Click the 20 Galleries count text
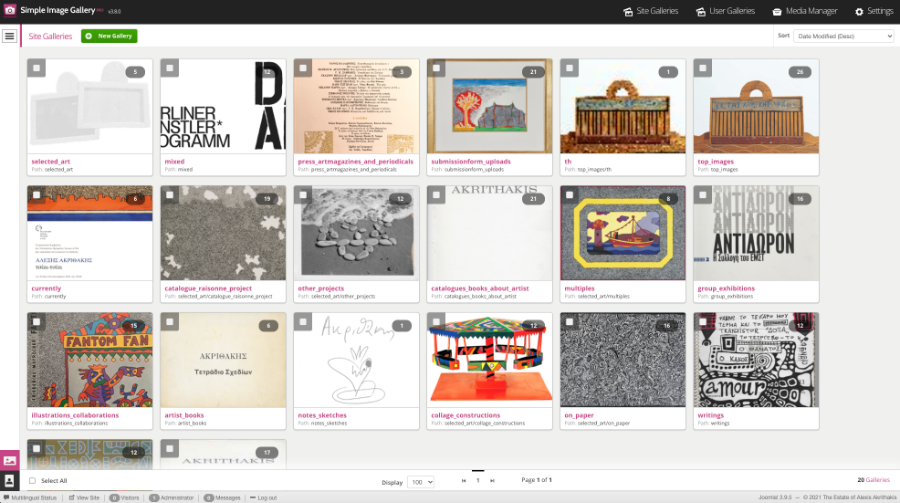The image size is (900, 503). click(x=873, y=479)
